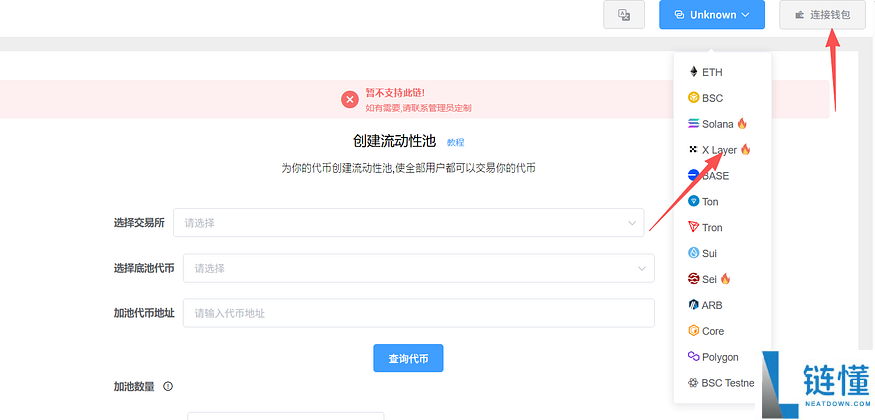
Task: Click the info icon next to 加池数量
Action: pos(168,386)
